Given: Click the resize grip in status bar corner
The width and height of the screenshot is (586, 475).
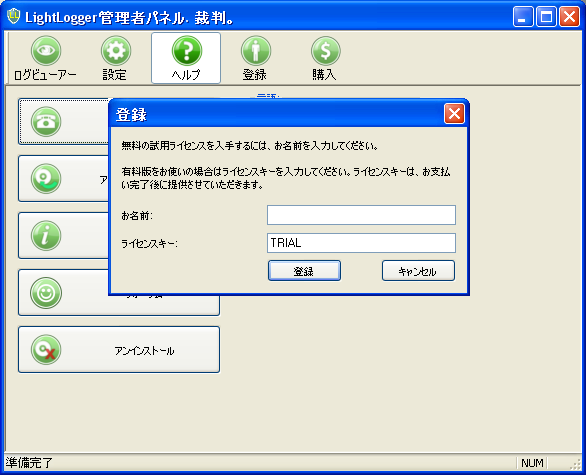Looking at the screenshot, I should pyautogui.click(x=575, y=464).
